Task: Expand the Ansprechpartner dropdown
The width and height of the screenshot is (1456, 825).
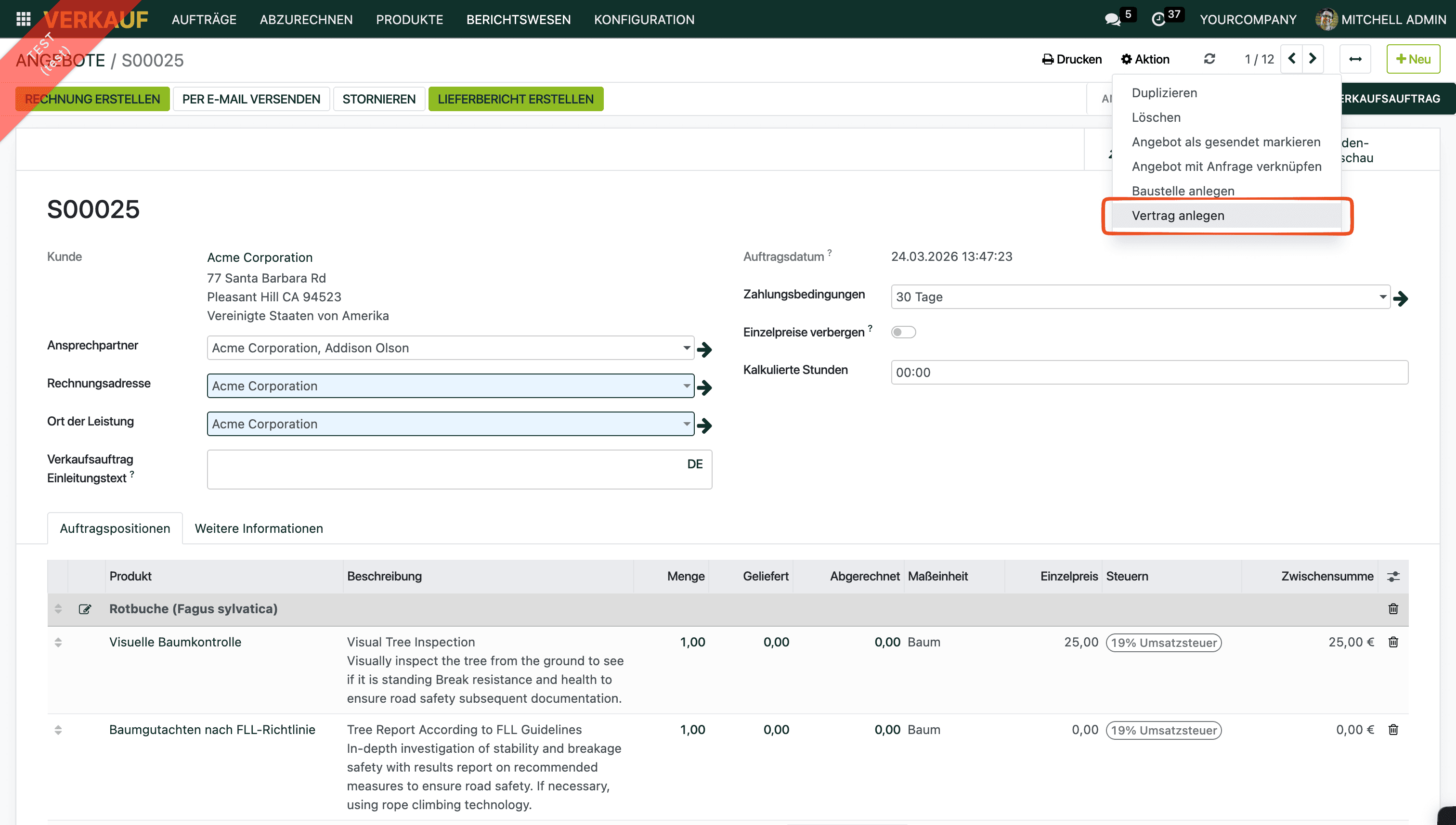Action: 686,348
